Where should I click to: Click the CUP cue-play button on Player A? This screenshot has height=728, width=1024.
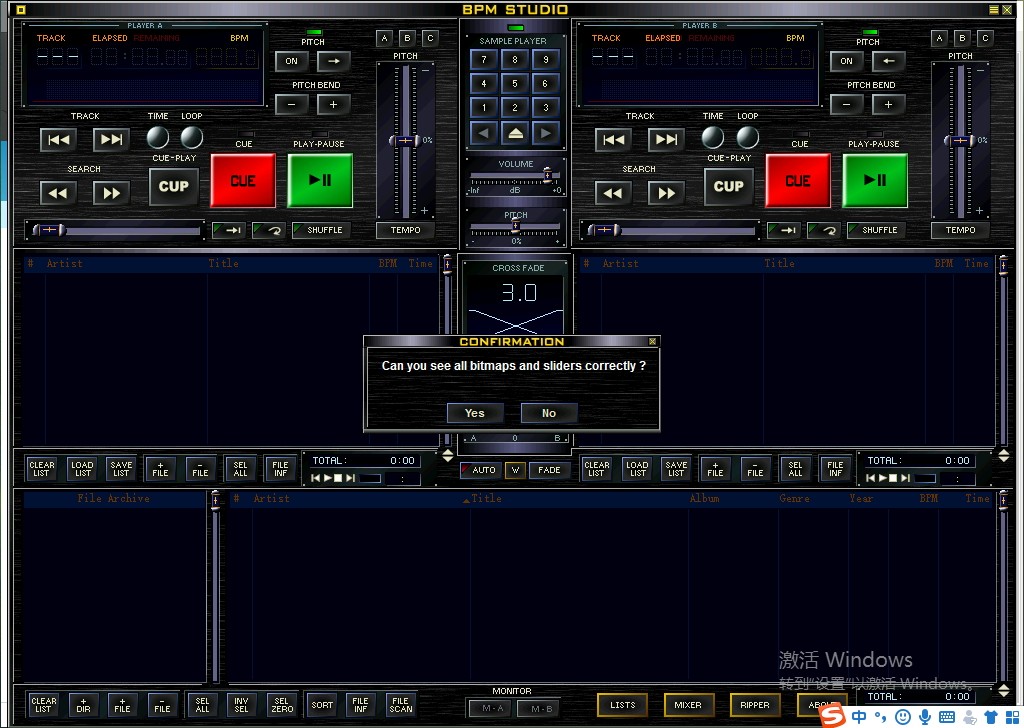(x=173, y=186)
